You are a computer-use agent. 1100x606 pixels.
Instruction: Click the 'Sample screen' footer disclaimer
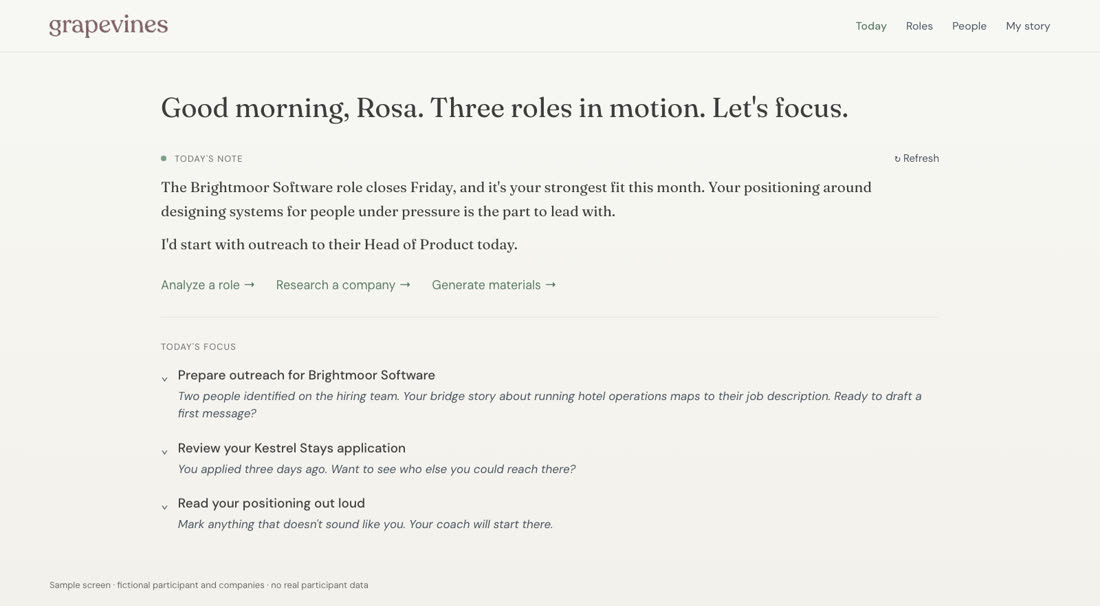[x=208, y=585]
